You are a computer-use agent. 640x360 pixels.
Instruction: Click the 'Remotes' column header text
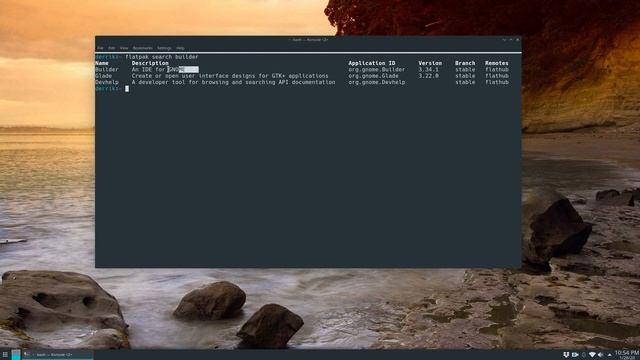pos(497,63)
